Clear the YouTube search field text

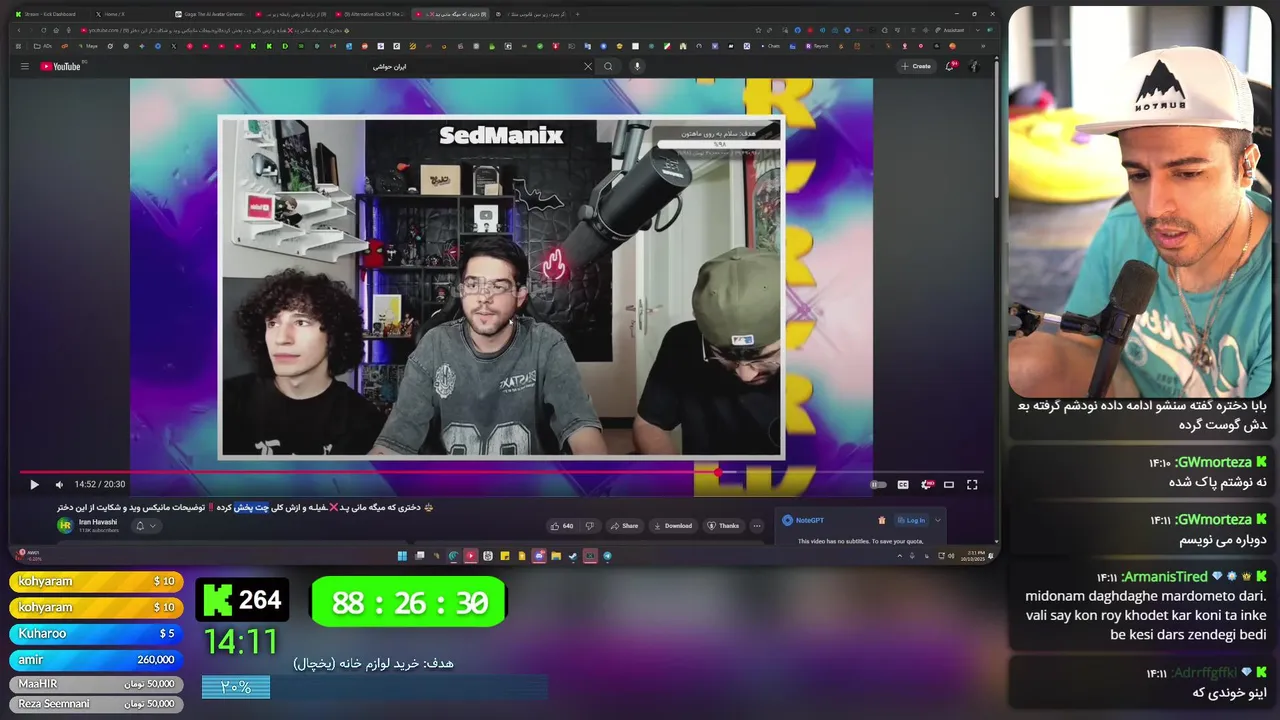click(588, 66)
